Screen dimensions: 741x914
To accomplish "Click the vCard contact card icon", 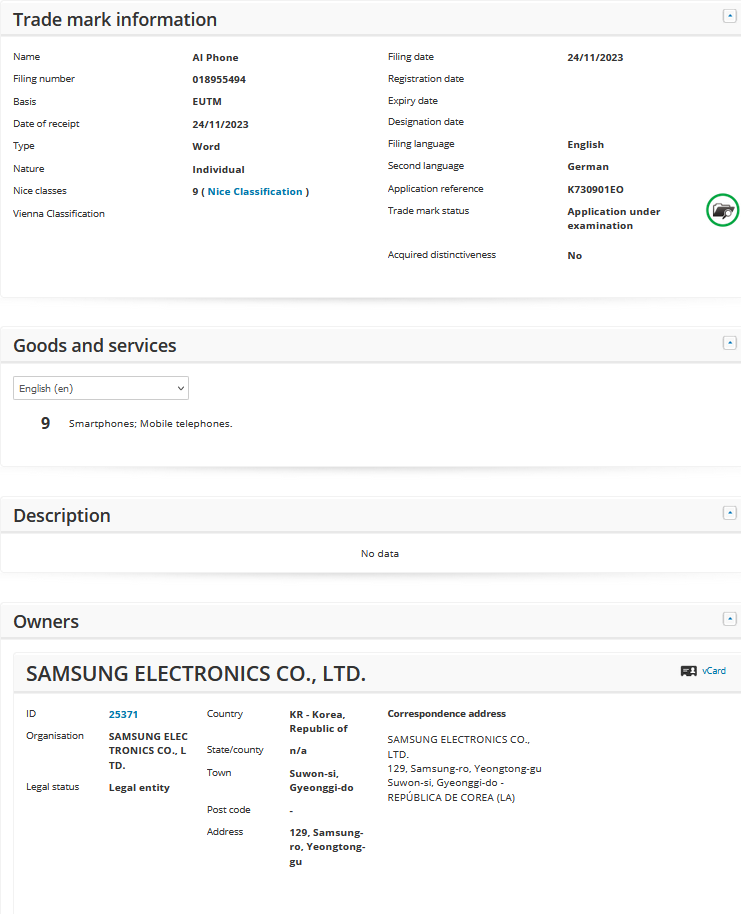I will [688, 671].
